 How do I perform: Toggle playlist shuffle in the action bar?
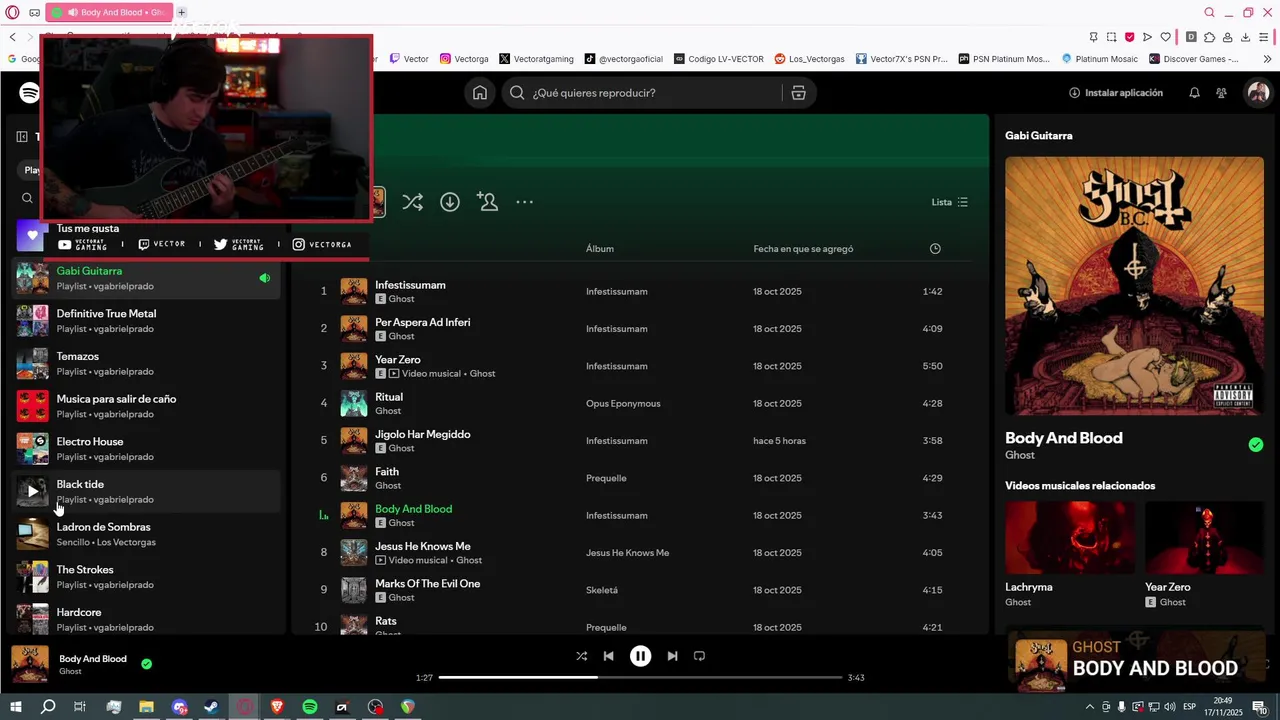coord(412,202)
